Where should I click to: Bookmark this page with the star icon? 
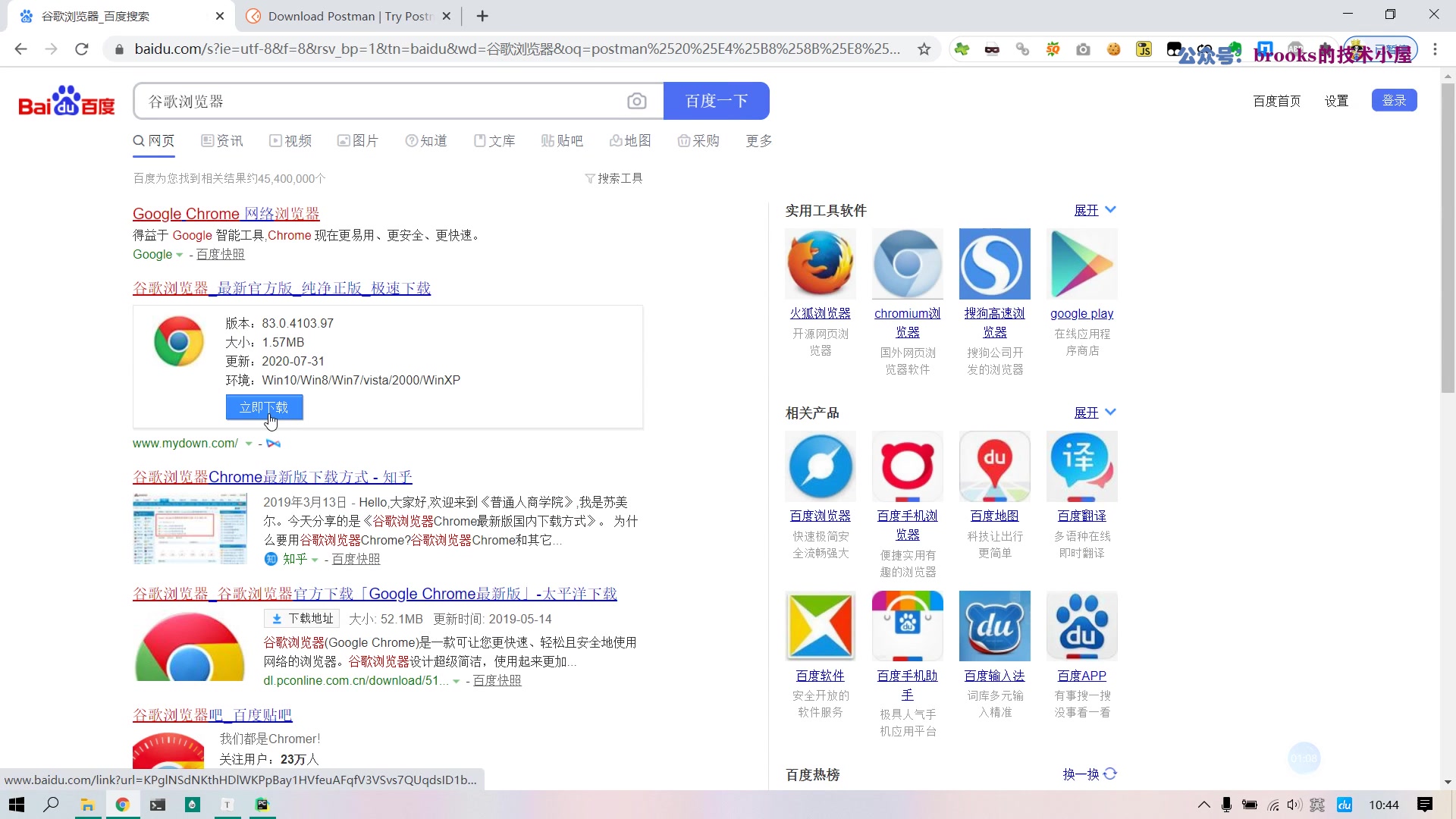coord(924,49)
